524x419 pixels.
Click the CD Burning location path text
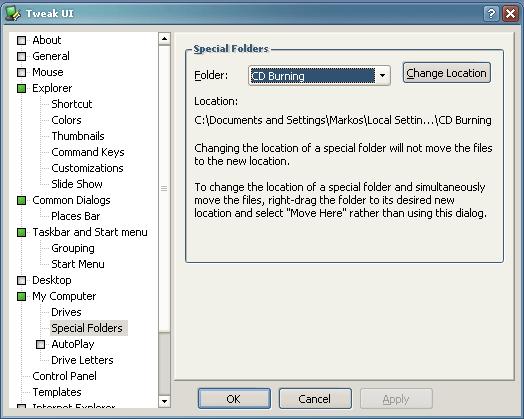343,120
